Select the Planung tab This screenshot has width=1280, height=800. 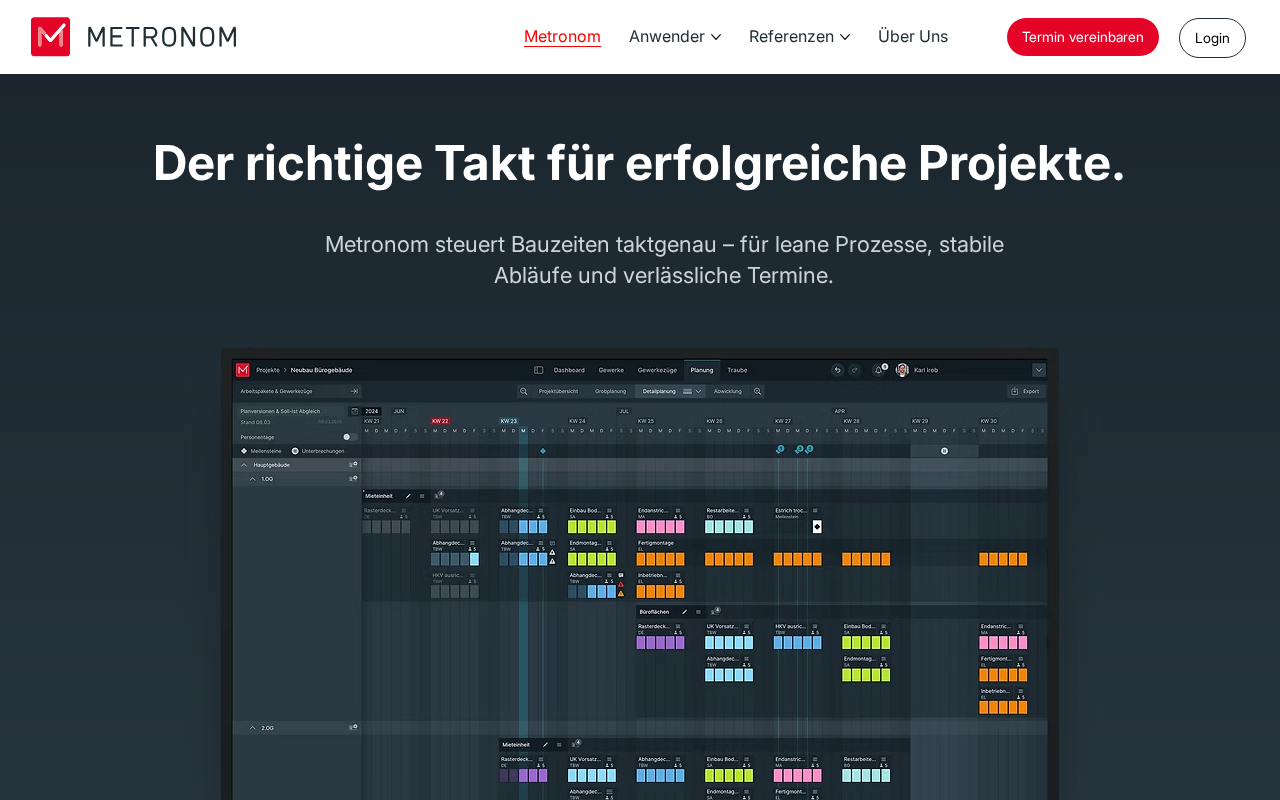(702, 370)
